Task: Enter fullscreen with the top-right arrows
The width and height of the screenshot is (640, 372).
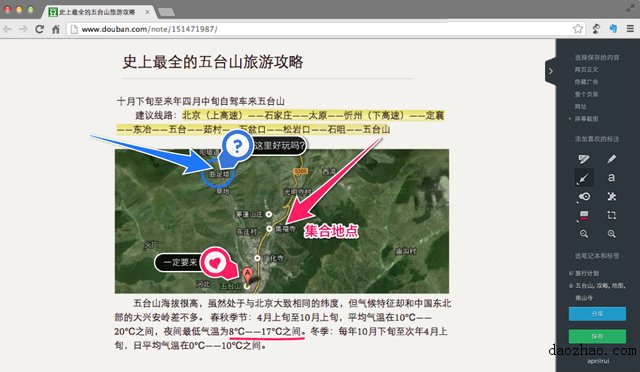Action: [x=631, y=8]
